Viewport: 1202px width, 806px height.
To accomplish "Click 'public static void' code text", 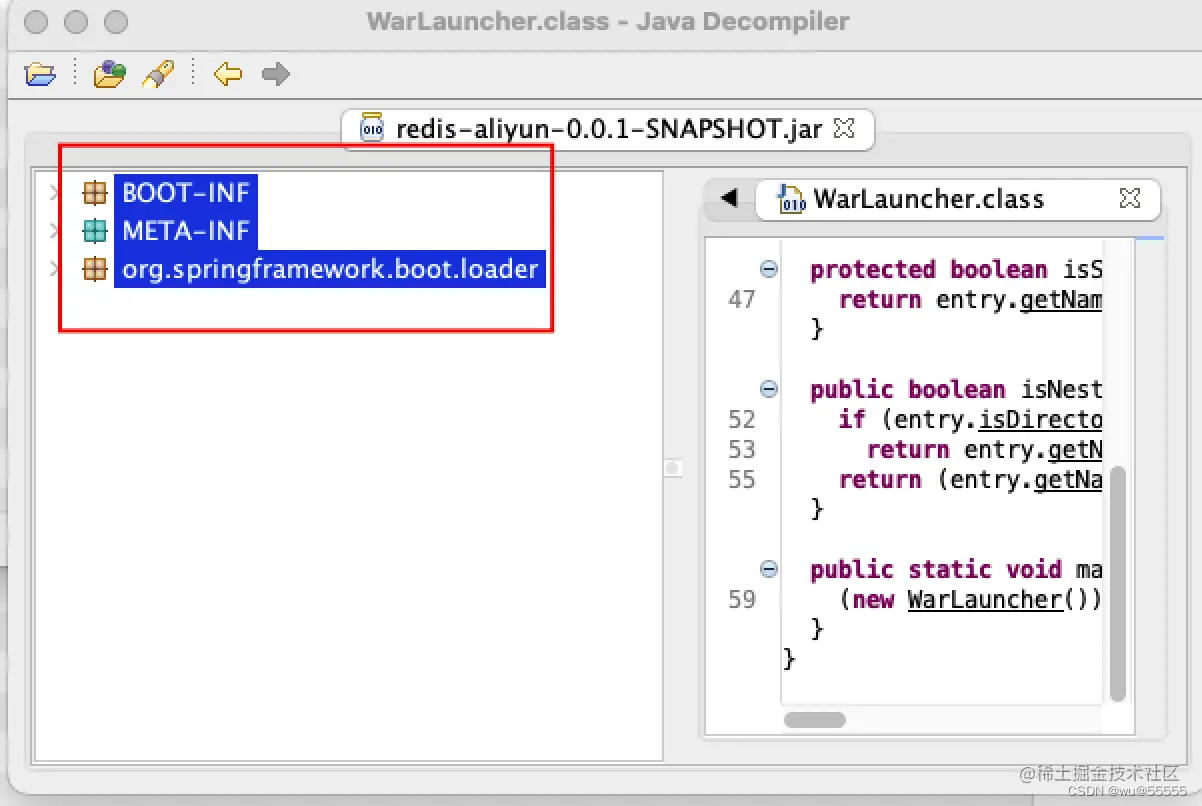I will click(936, 569).
